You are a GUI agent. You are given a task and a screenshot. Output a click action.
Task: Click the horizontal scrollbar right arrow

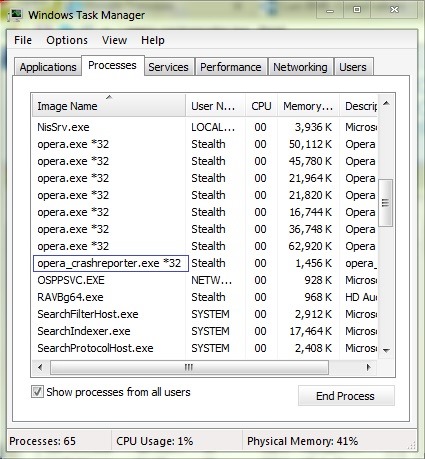pos(369,367)
